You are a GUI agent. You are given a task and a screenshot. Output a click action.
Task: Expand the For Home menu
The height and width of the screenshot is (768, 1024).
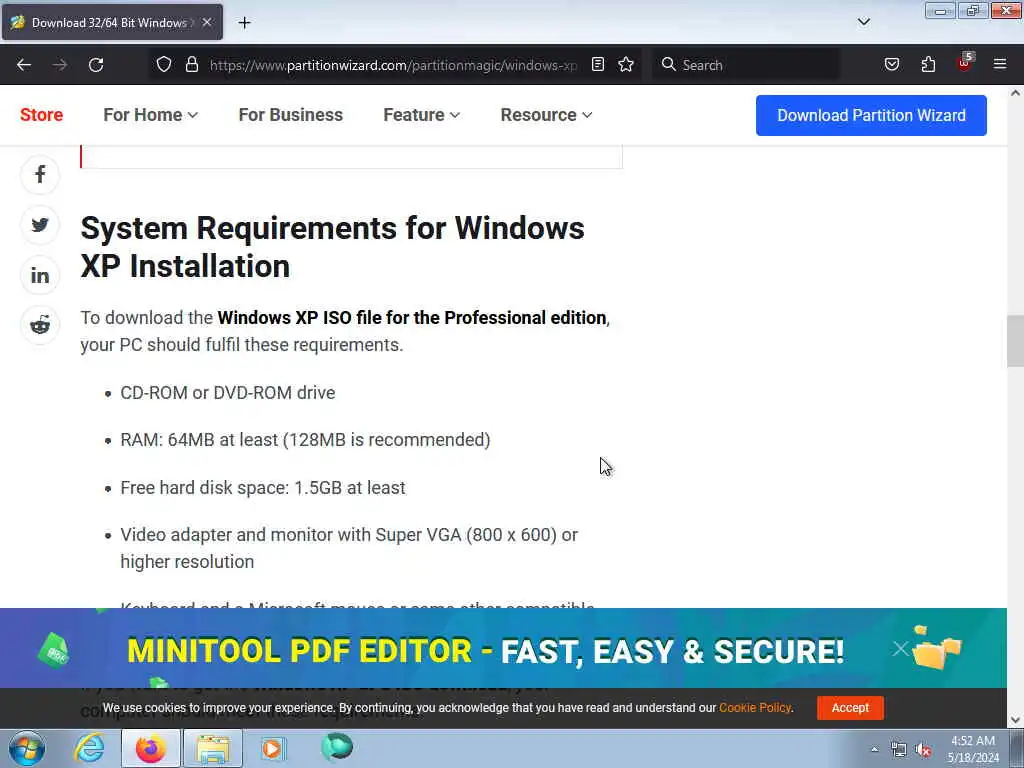(x=150, y=115)
